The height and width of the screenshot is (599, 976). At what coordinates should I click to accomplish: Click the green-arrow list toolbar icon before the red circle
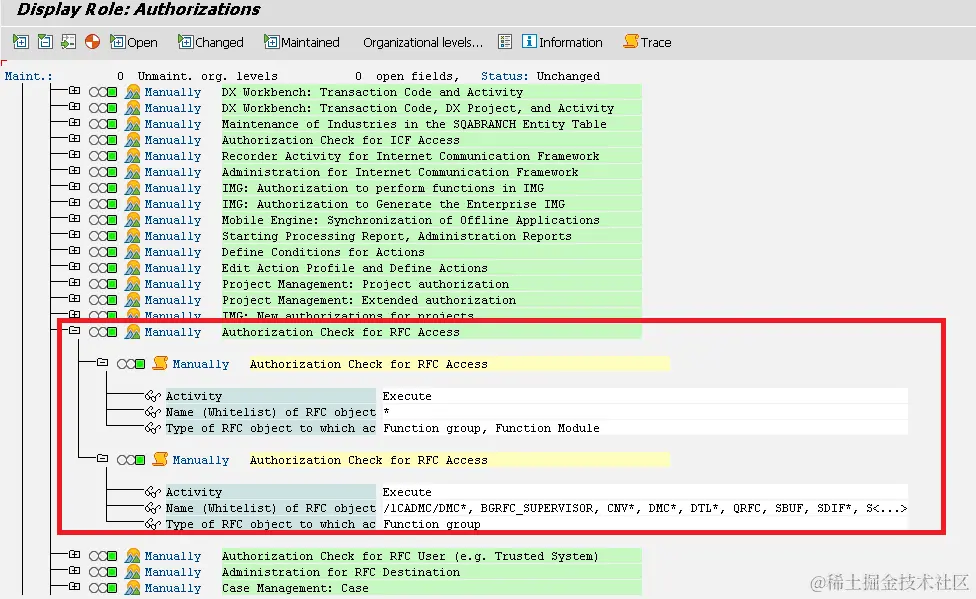coord(68,42)
